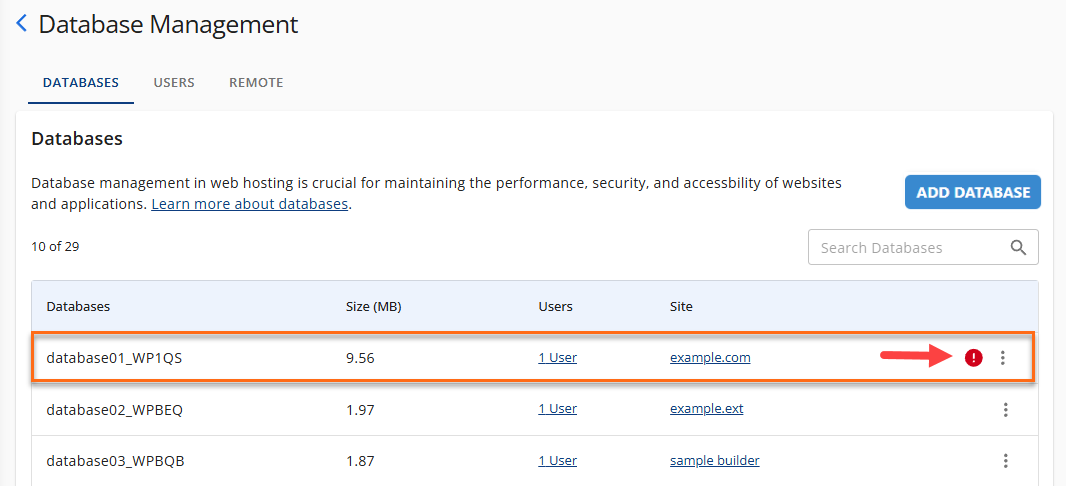The image size is (1066, 486).
Task: Focus the Search Databases field
Action: pos(905,248)
